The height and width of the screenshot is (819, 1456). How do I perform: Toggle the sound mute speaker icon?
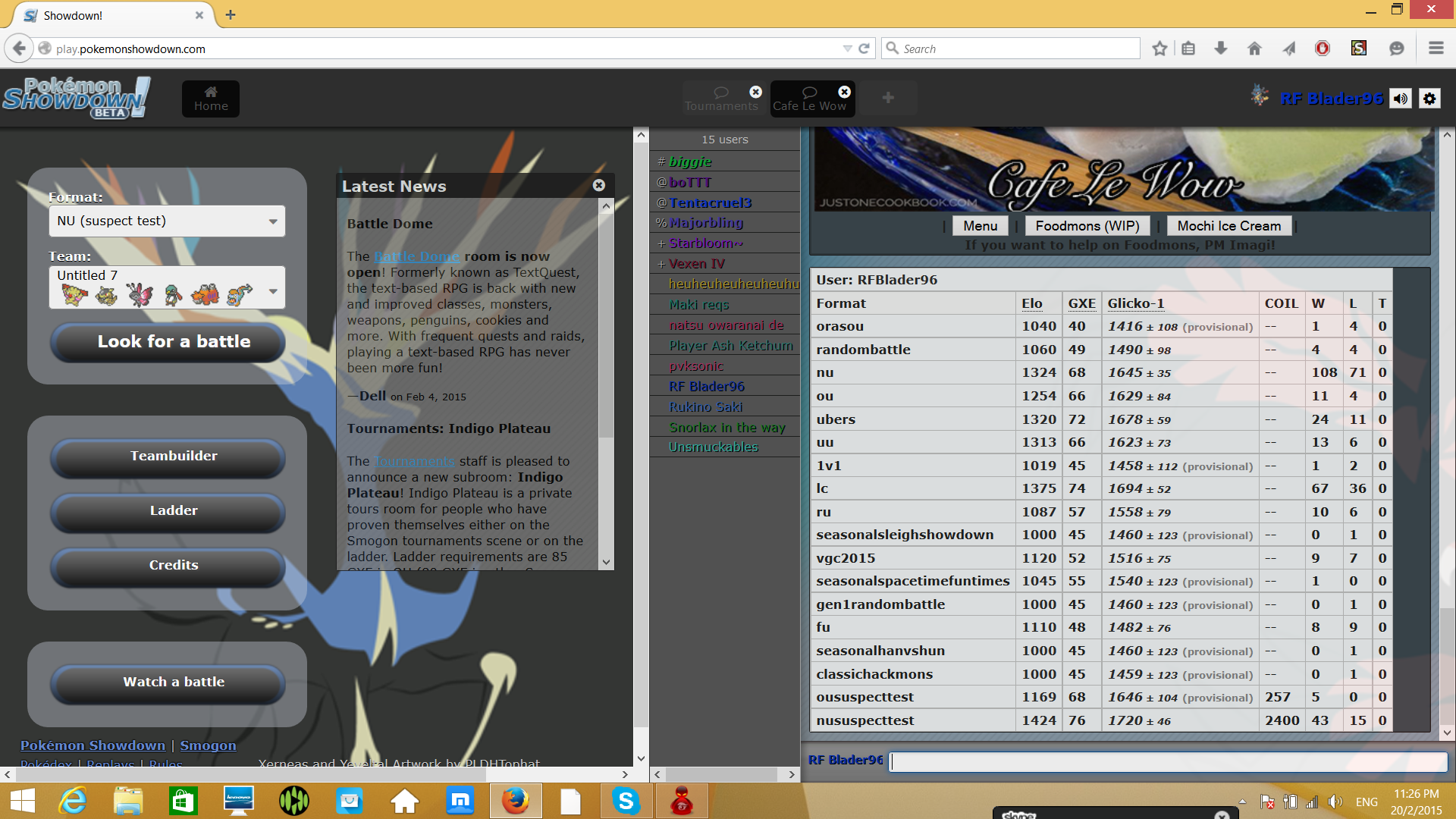(x=1401, y=99)
